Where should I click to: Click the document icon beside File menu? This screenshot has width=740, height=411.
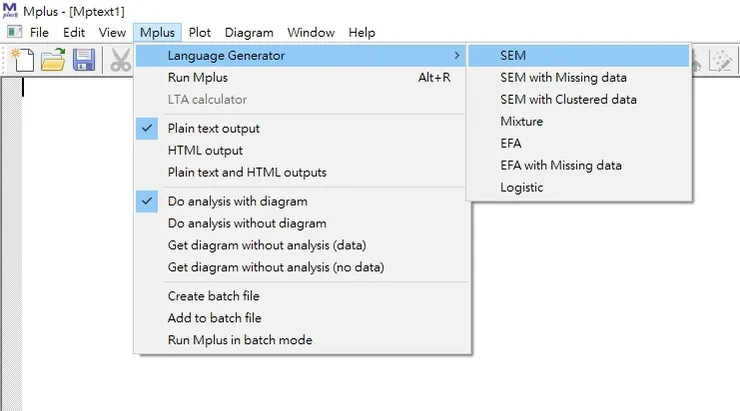click(x=14, y=32)
